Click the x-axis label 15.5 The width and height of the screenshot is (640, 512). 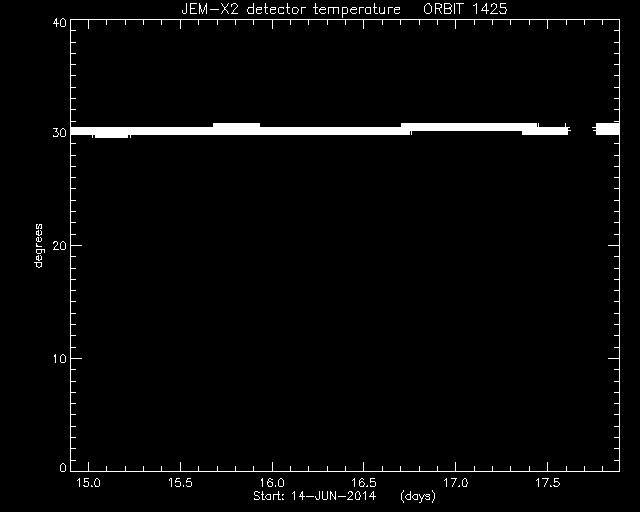pyautogui.click(x=180, y=483)
